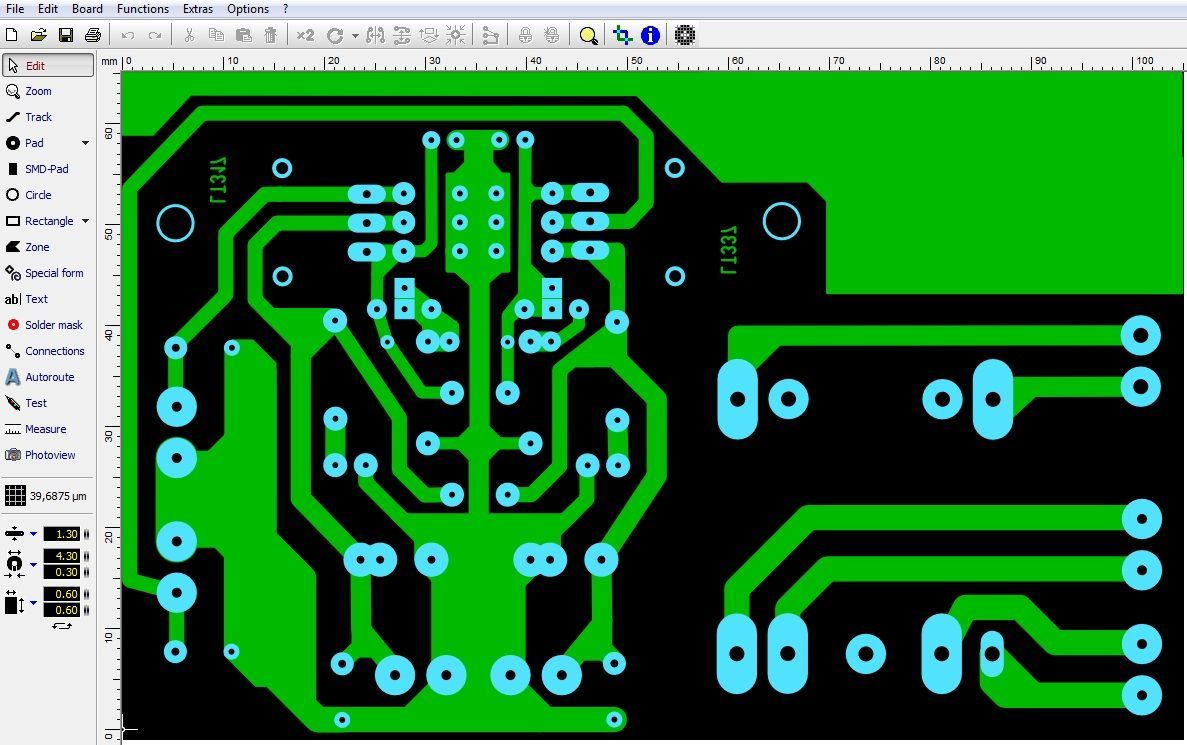Viewport: 1187px width, 745px height.
Task: Click the second padlock toolbar icon
Action: 552,35
